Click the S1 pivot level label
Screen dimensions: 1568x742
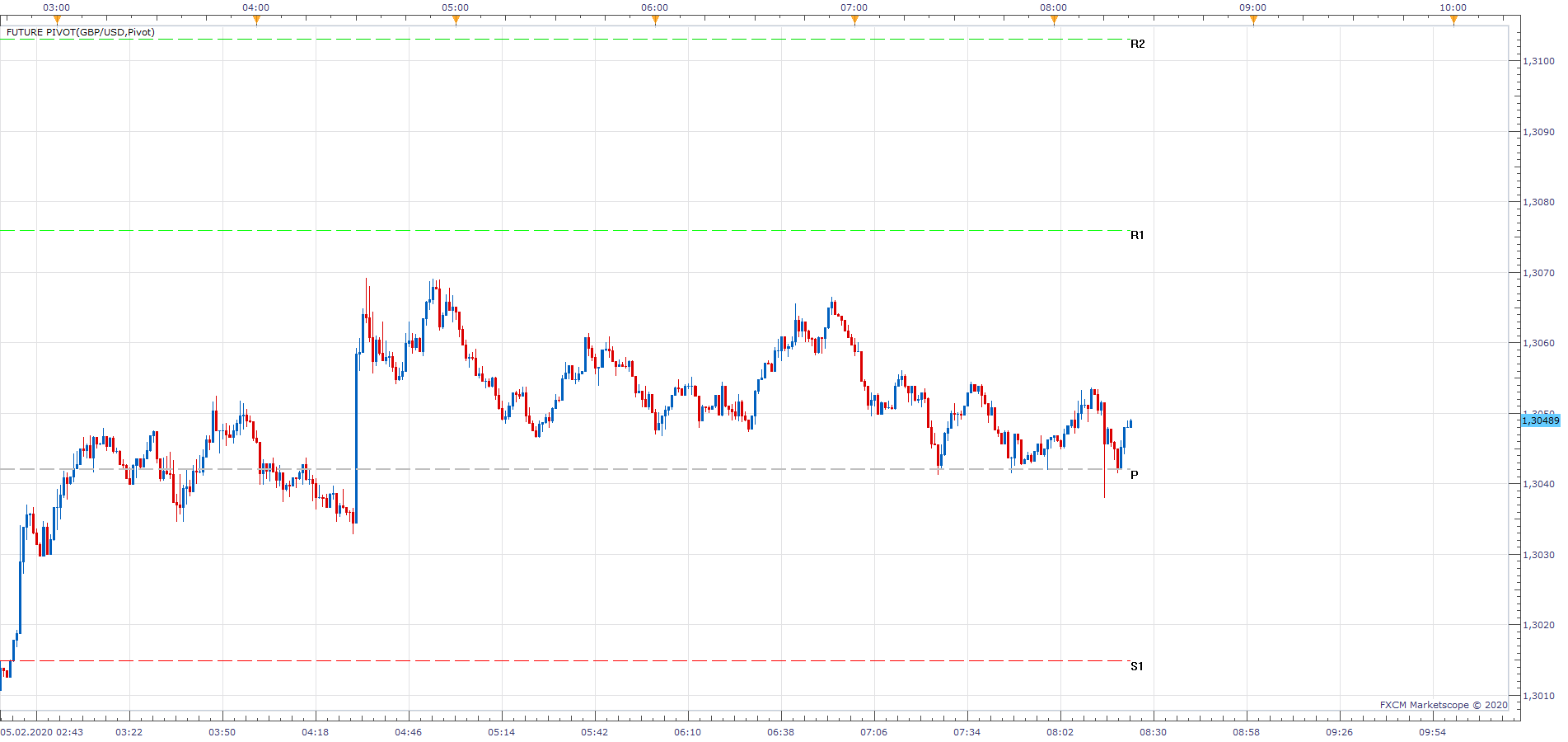tap(1136, 666)
